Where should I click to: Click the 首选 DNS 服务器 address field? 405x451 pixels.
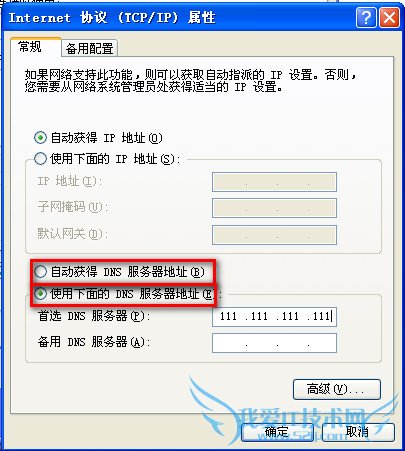tap(274, 316)
